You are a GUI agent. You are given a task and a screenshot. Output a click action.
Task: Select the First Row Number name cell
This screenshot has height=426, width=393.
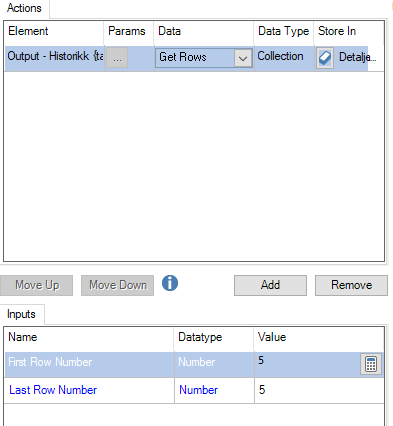(89, 364)
